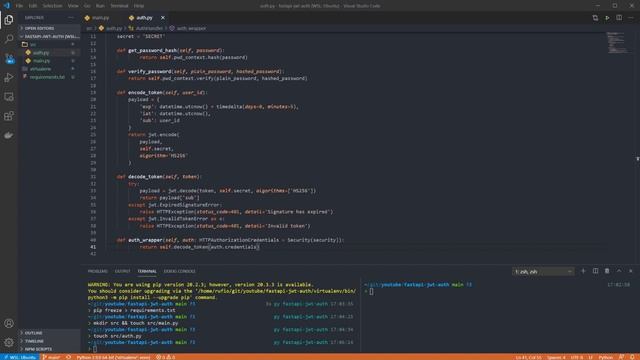Kill terminal with the trash icon
640x360 pixels.
point(607,271)
